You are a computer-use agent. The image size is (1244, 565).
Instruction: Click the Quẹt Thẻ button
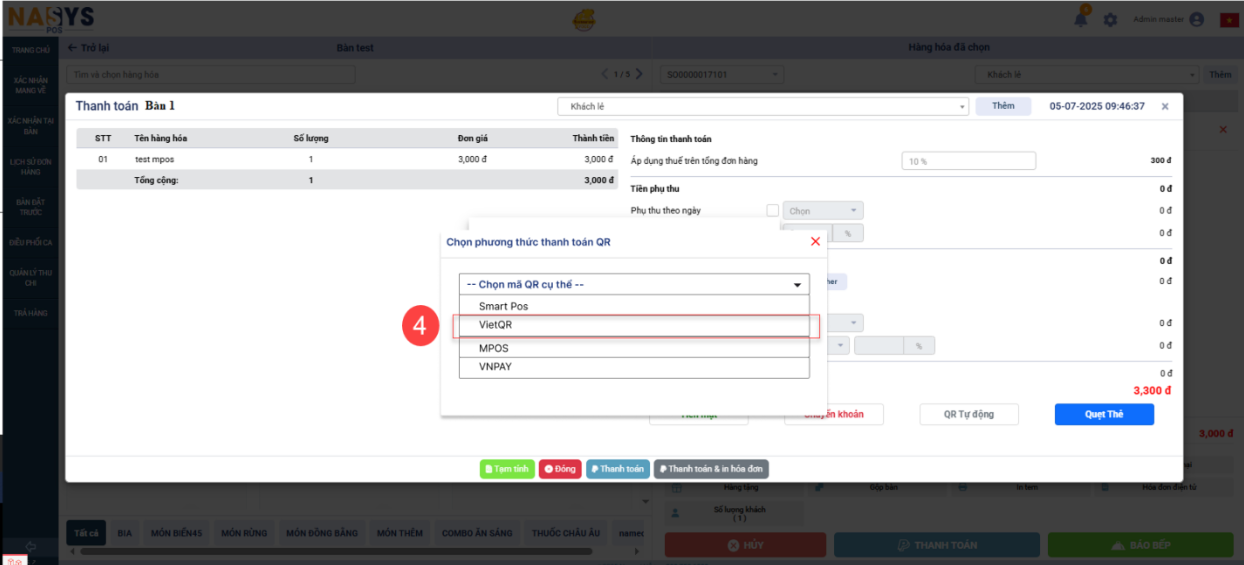tap(1103, 414)
